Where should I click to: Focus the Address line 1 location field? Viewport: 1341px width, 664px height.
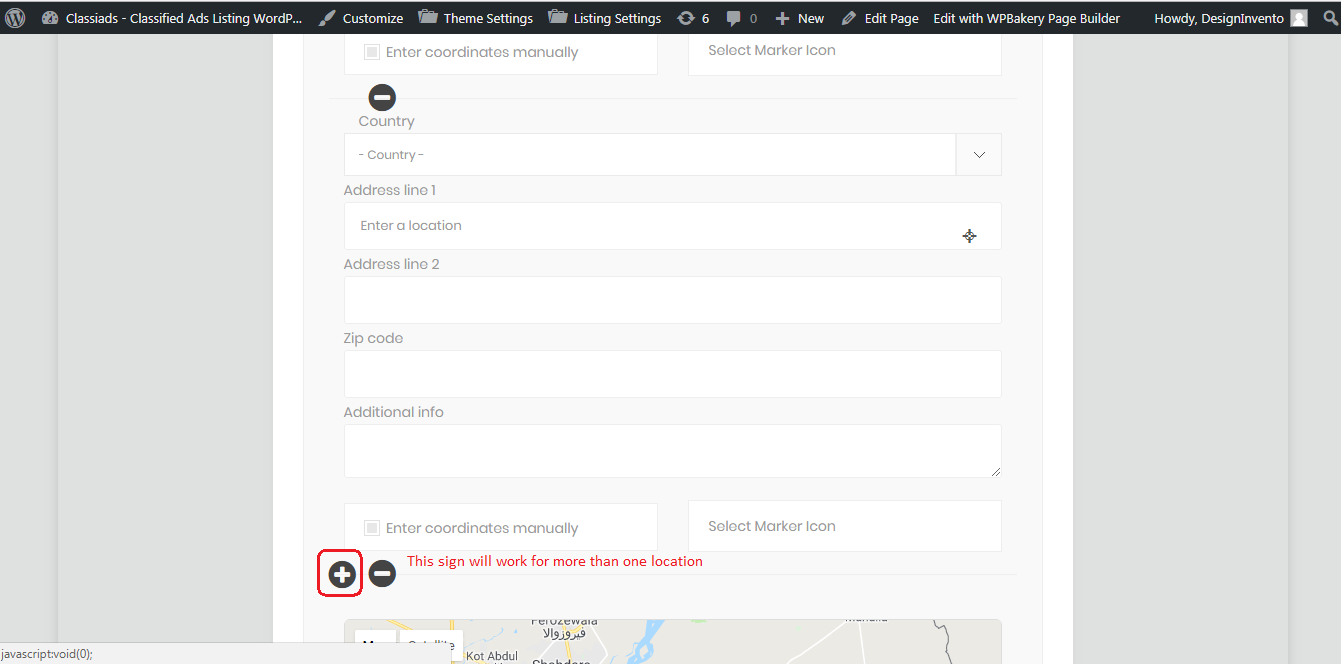[672, 226]
